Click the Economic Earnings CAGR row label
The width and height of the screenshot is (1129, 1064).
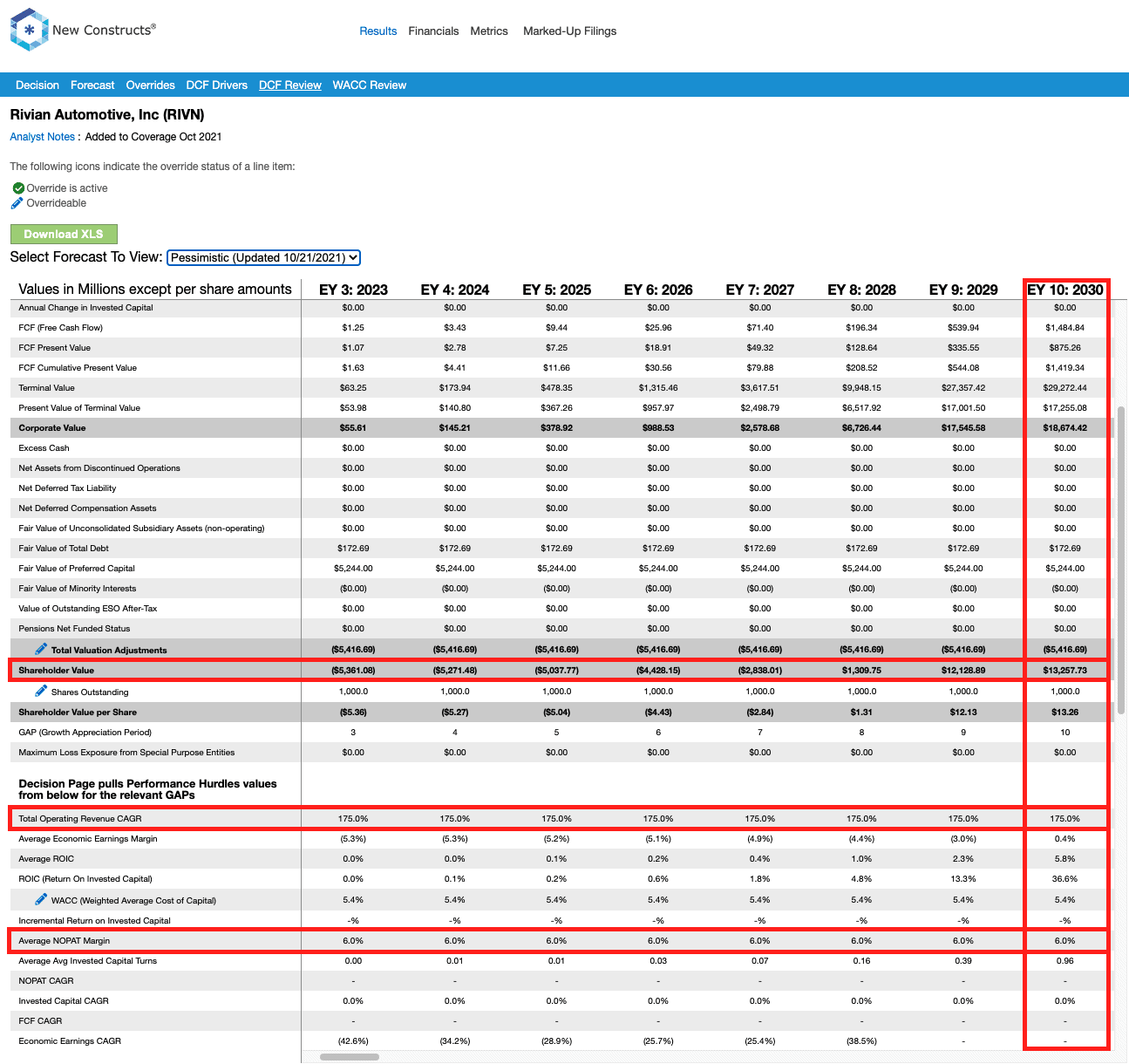pyautogui.click(x=70, y=1040)
